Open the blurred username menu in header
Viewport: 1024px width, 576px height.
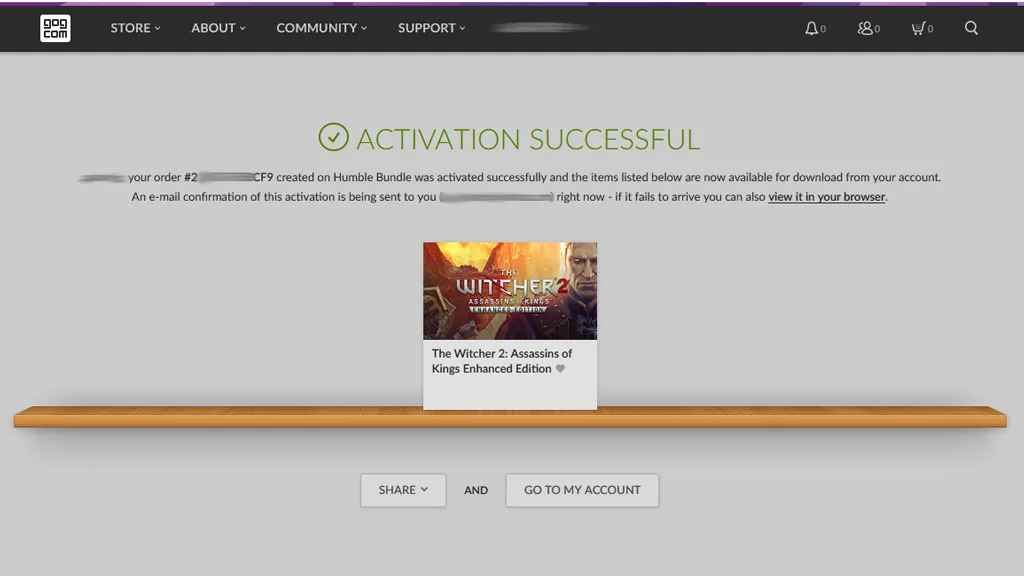click(x=541, y=27)
